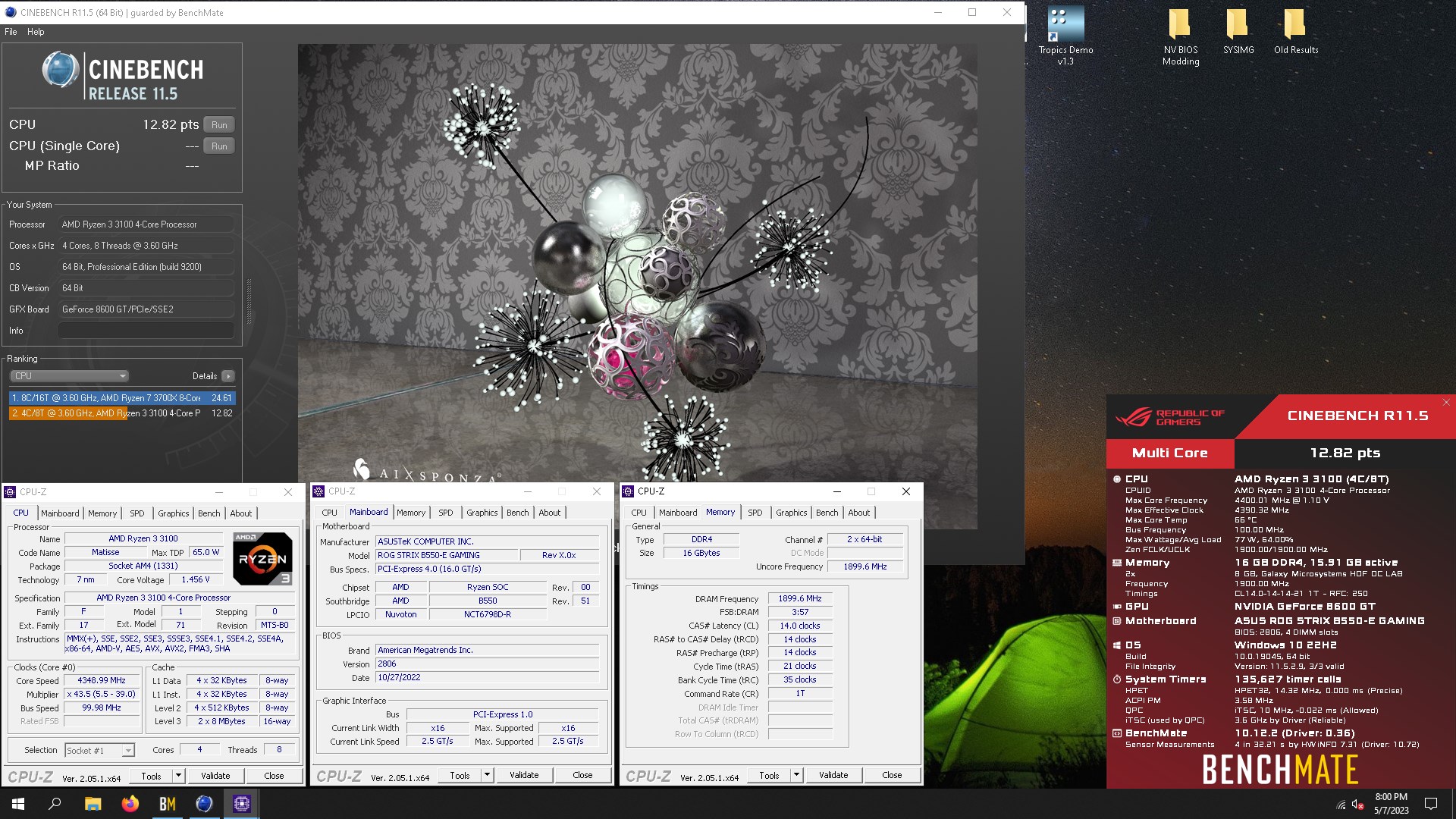Open the network tray icon
1456x819 pixels.
click(x=1341, y=805)
